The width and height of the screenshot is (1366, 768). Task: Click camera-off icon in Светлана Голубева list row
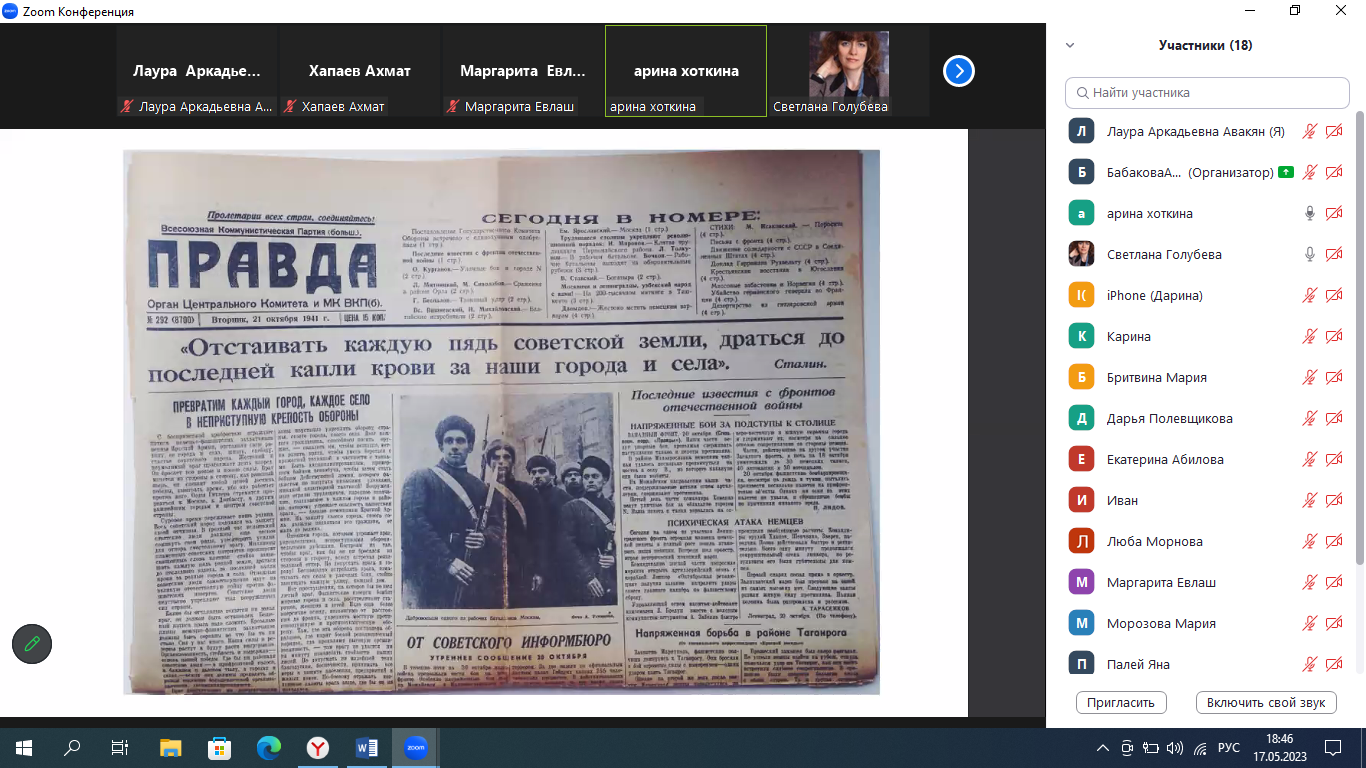click(x=1334, y=254)
